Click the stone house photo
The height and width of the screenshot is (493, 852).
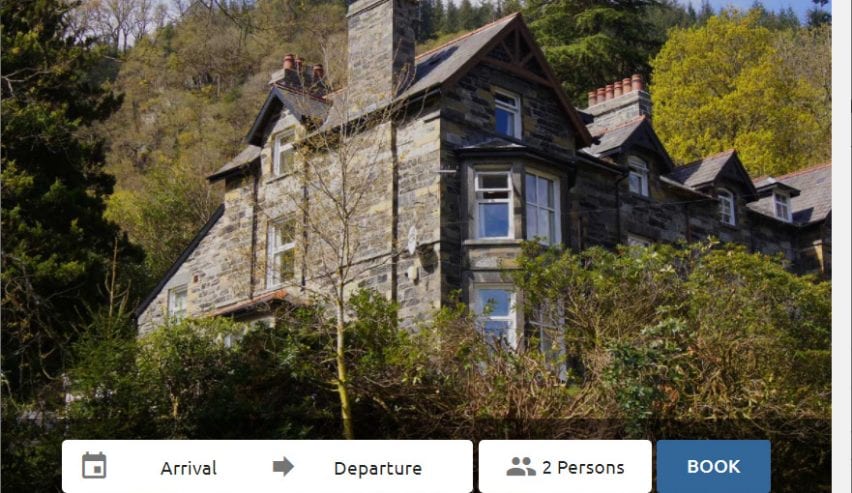416,217
